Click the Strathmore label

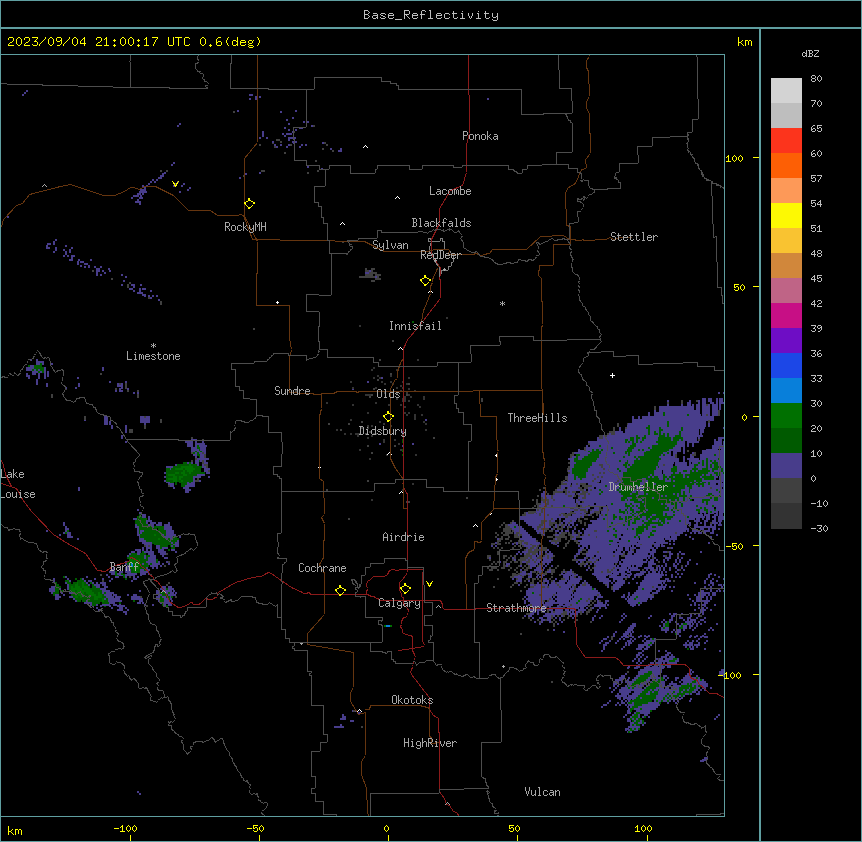click(516, 608)
